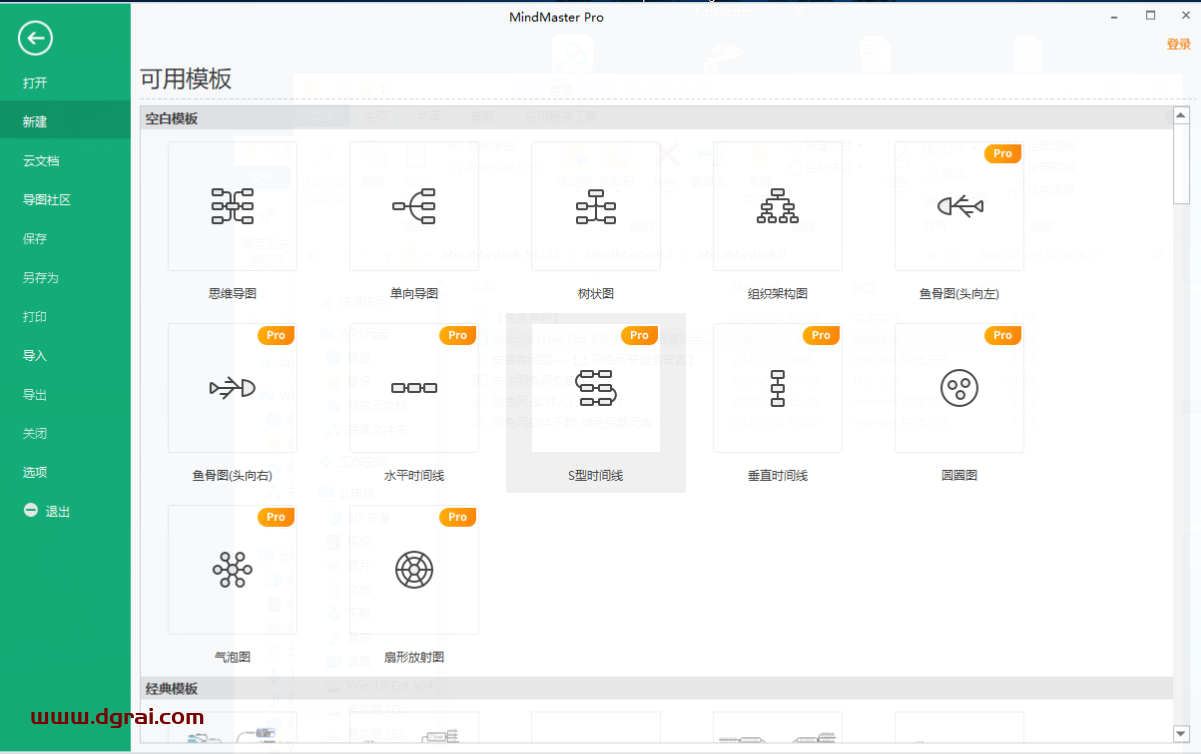This screenshot has height=754, width=1201.
Task: Choose the 圆圈图 circle map template
Action: tap(959, 388)
